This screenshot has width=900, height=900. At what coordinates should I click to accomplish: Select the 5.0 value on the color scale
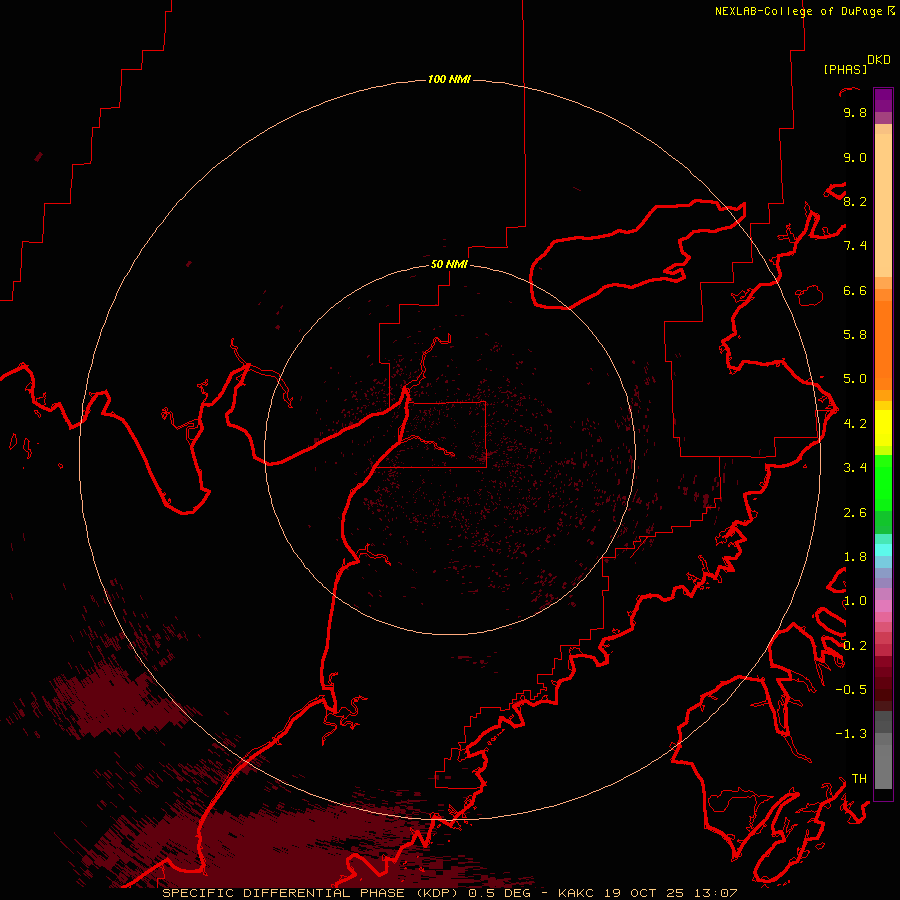tap(855, 379)
